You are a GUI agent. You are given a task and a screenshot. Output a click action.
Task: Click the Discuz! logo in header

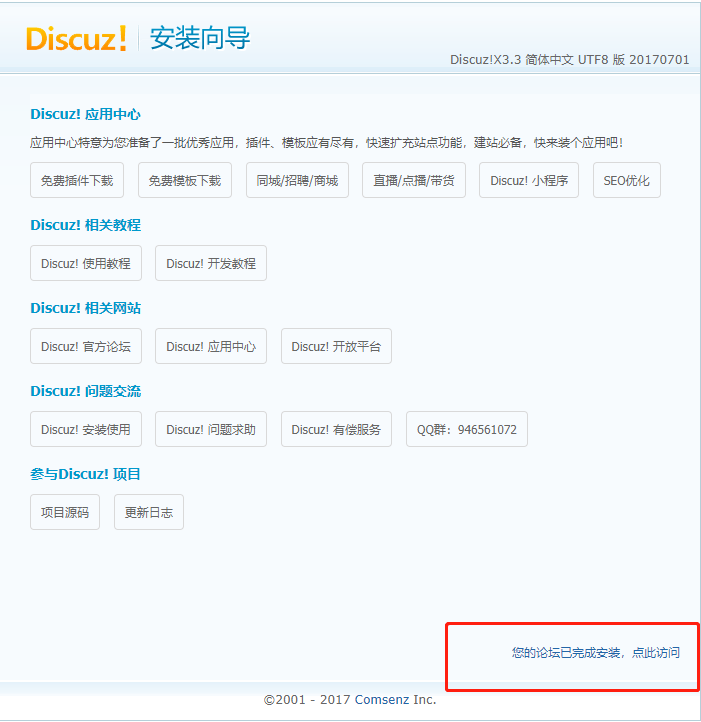(76, 38)
